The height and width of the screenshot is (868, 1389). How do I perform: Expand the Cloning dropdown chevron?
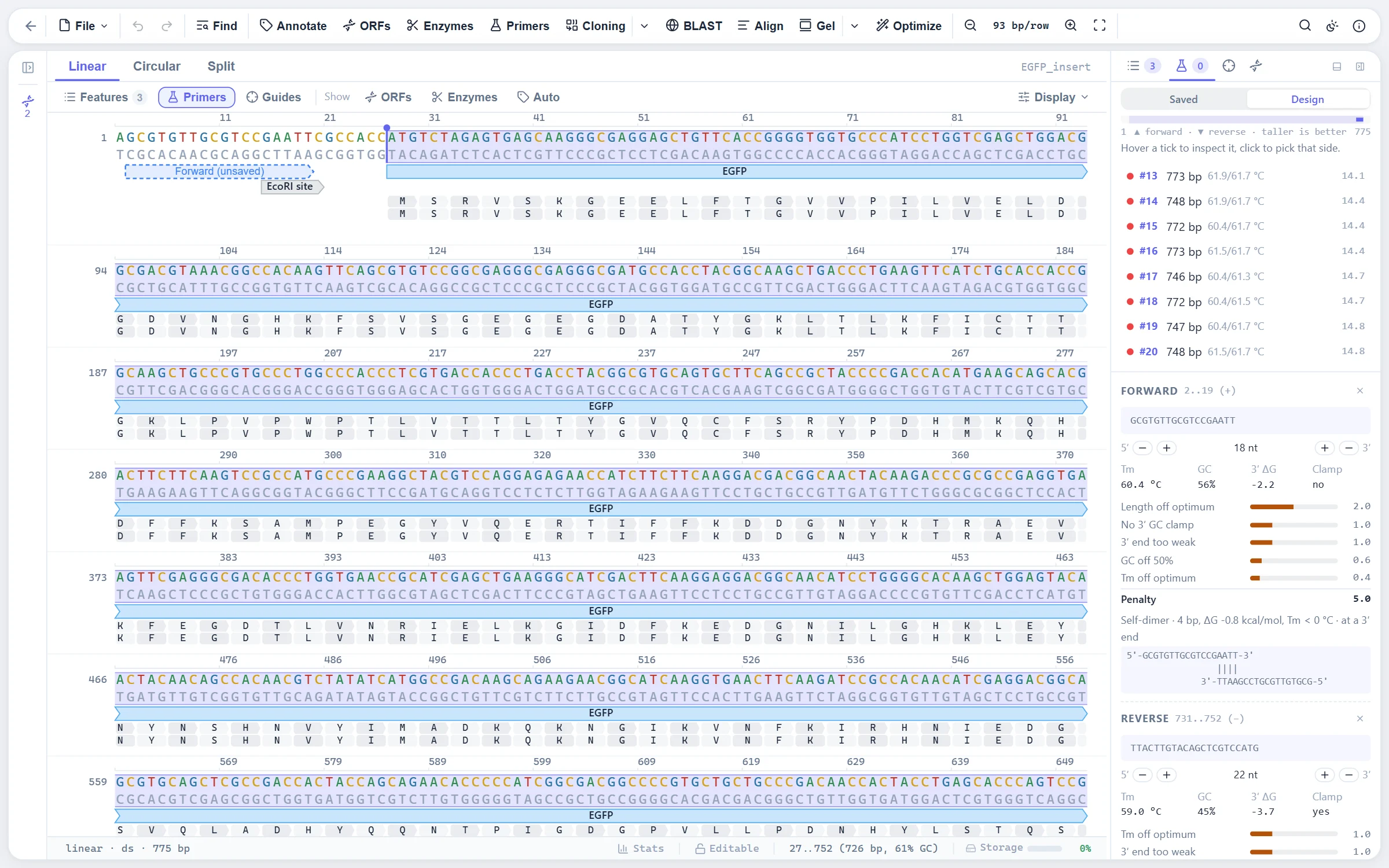(x=644, y=26)
